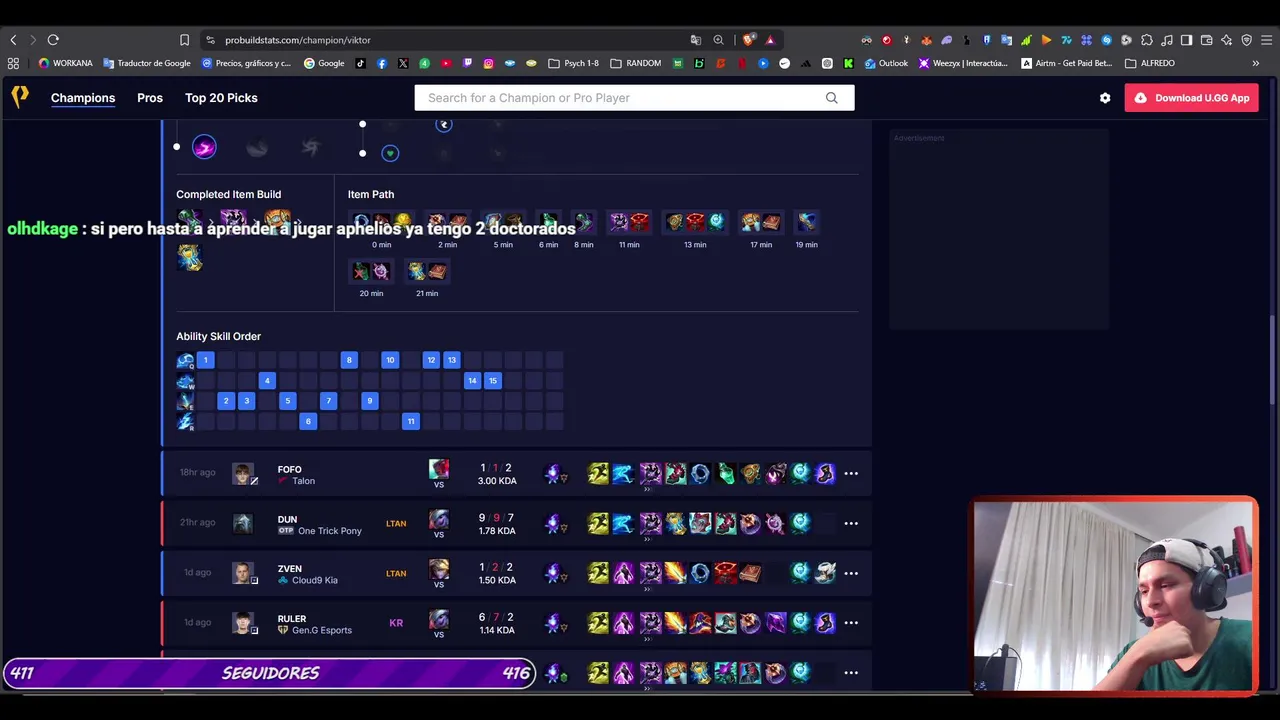Click the ProBuildStats logo icon
Image resolution: width=1280 pixels, height=720 pixels.
(x=20, y=97)
